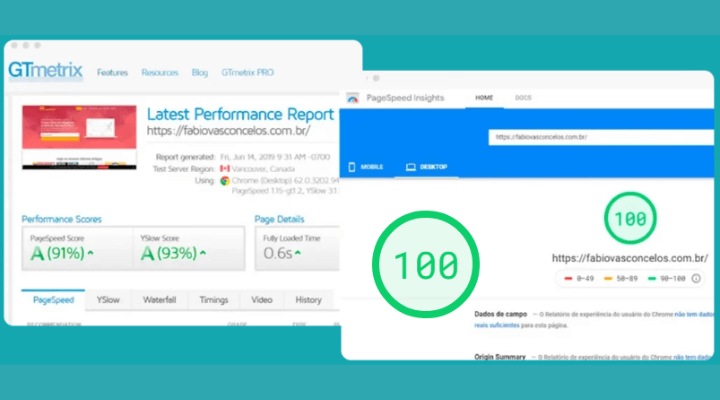
Task: Click the orange 50-89 legend marker
Action: pos(608,278)
